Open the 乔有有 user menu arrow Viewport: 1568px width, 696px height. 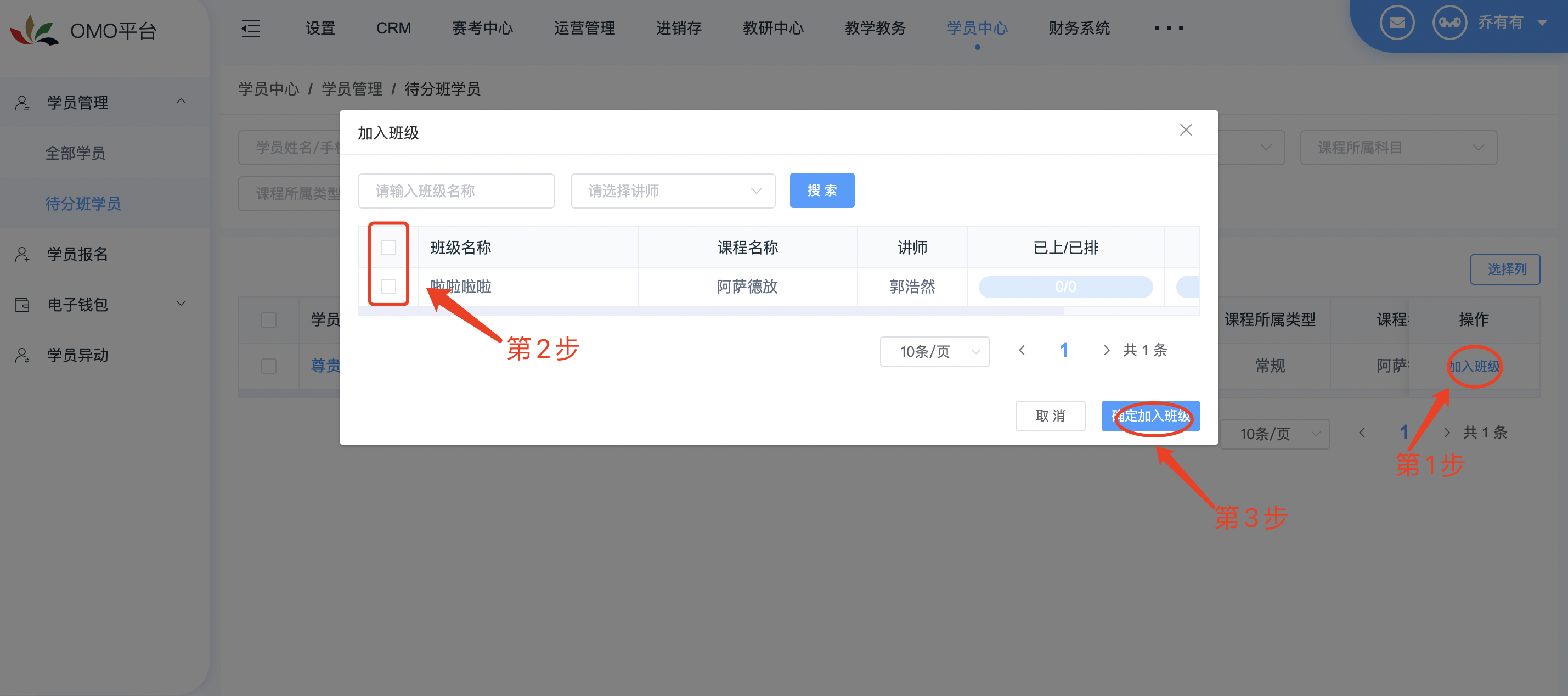(1542, 23)
